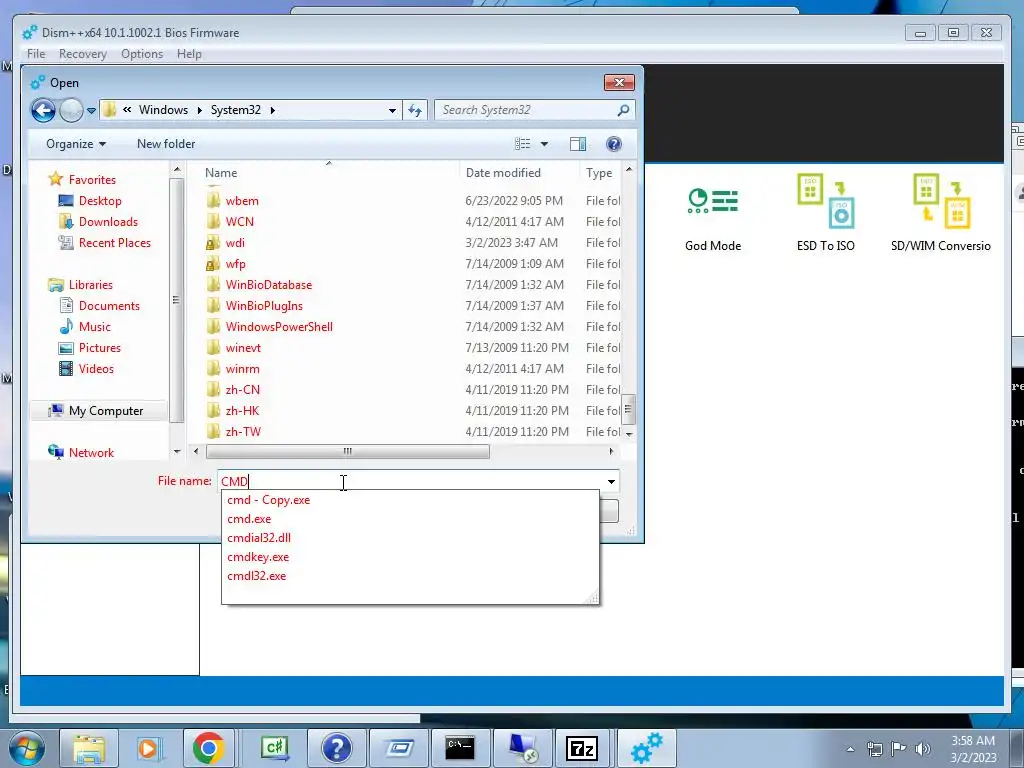Open the Help menu
Viewport: 1024px width, 768px height.
click(x=189, y=54)
